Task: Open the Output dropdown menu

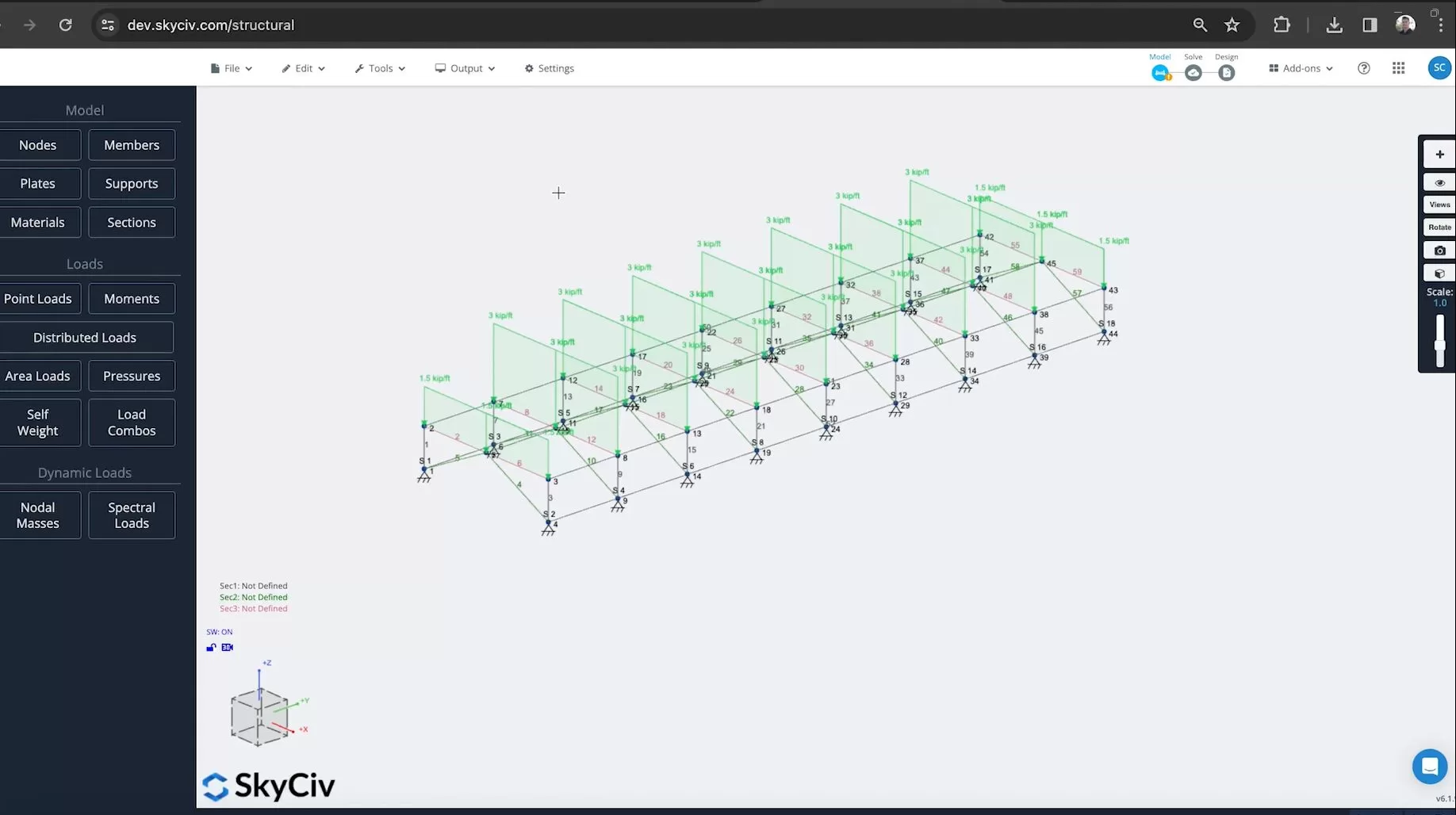Action: (465, 68)
